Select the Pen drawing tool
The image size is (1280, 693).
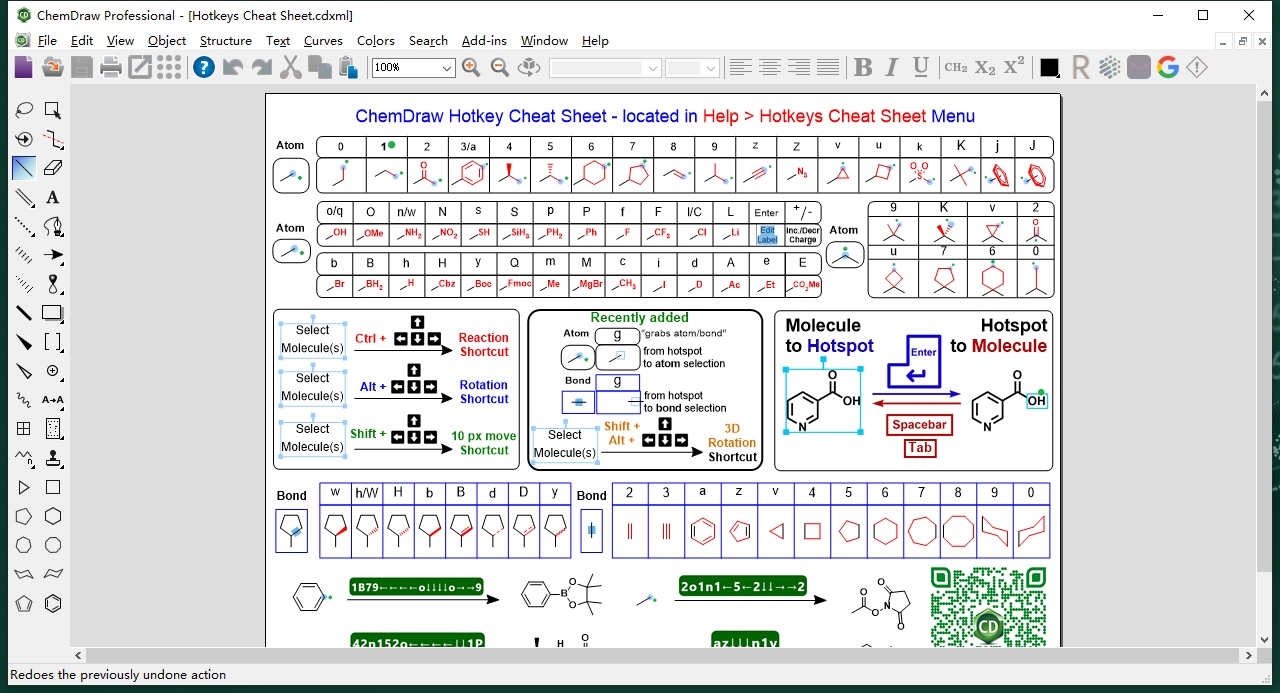[52, 226]
